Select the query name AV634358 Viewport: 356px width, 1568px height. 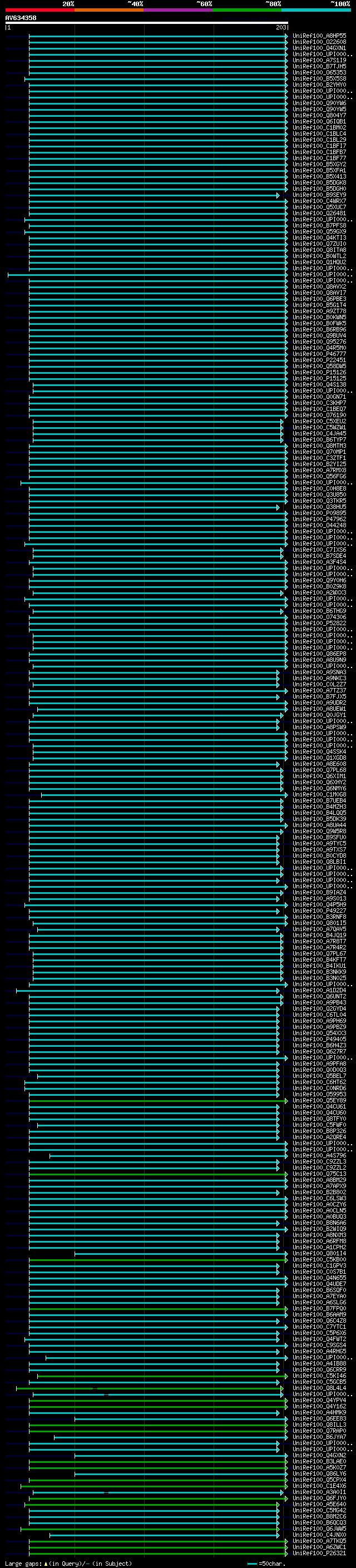coord(21,18)
